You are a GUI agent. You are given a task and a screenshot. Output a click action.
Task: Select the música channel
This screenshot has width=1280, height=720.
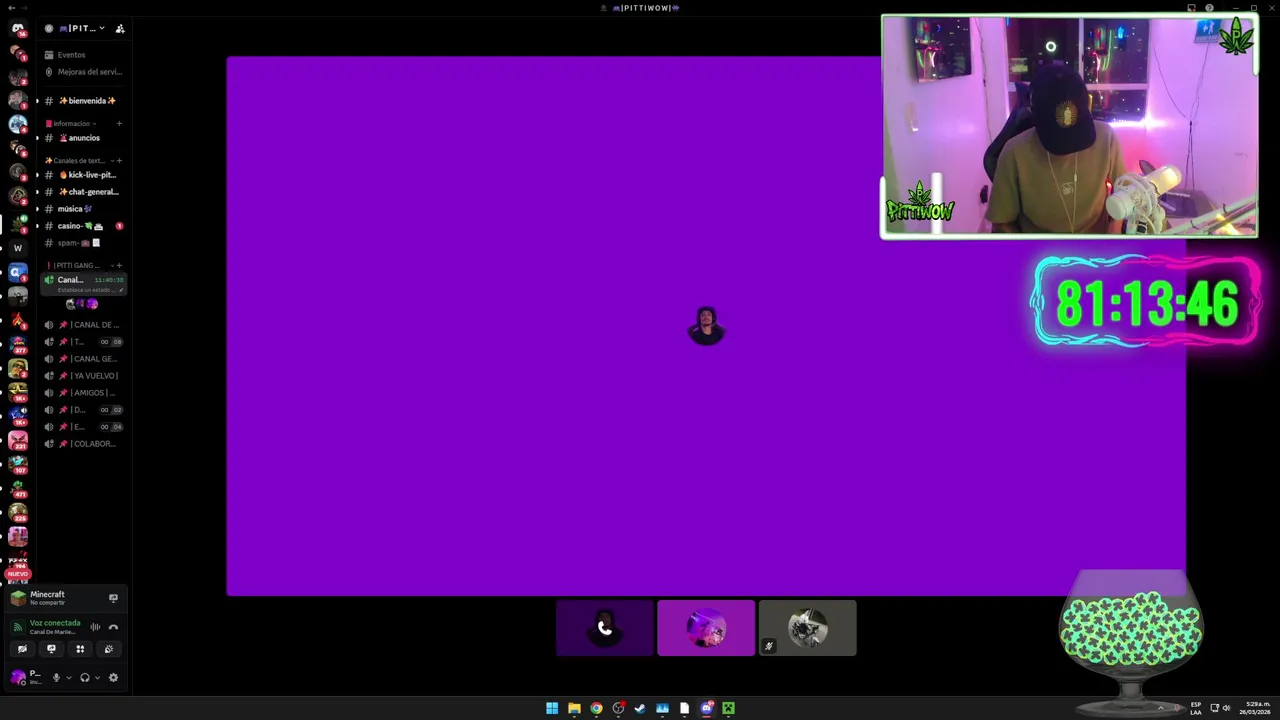coord(84,209)
